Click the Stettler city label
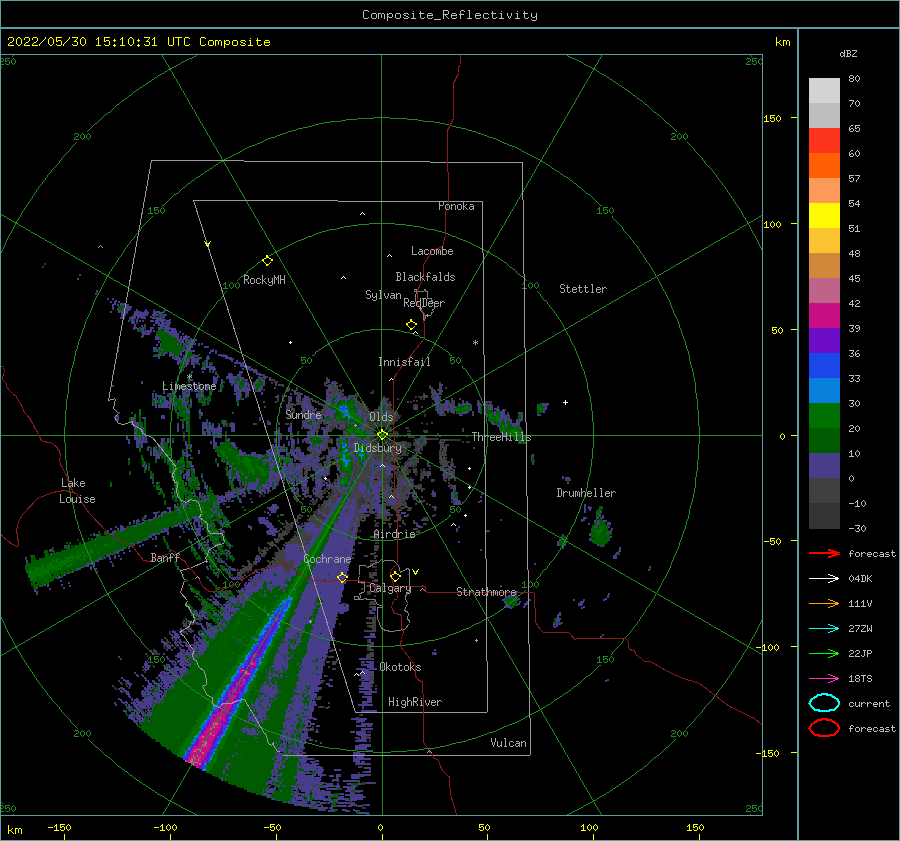This screenshot has height=841, width=900. (583, 289)
